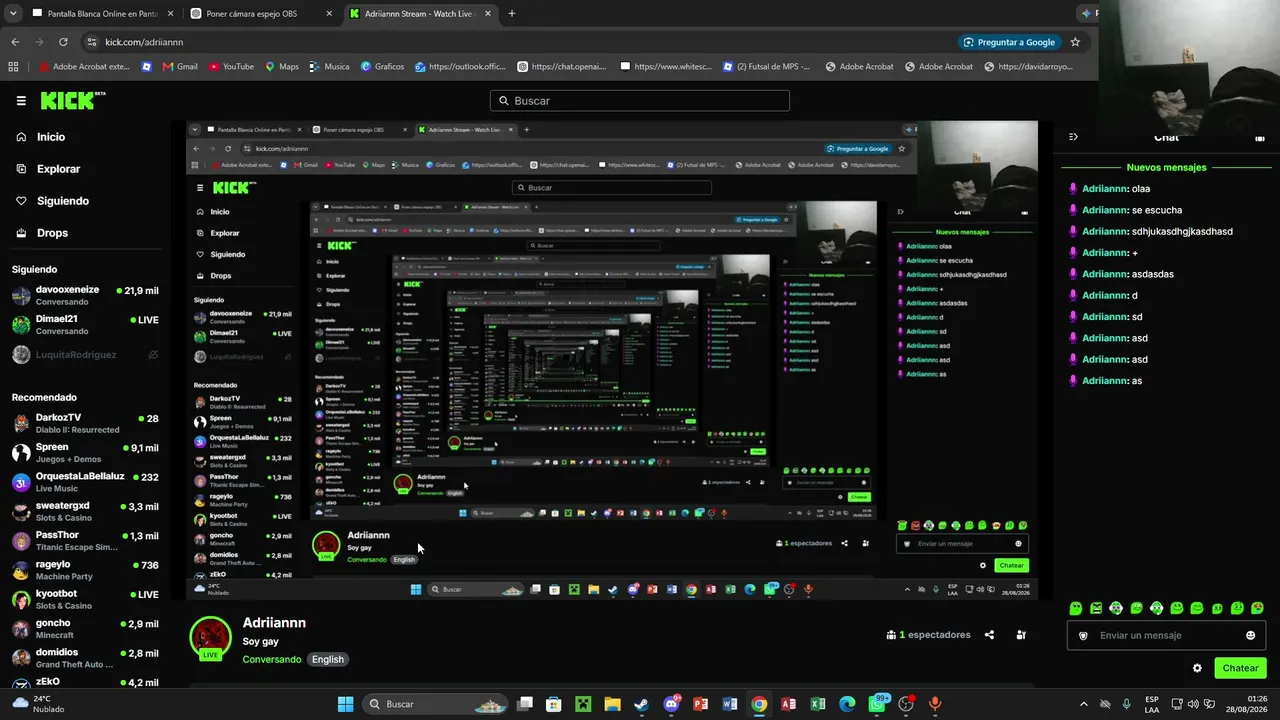
Task: Reload the page
Action: point(63,42)
